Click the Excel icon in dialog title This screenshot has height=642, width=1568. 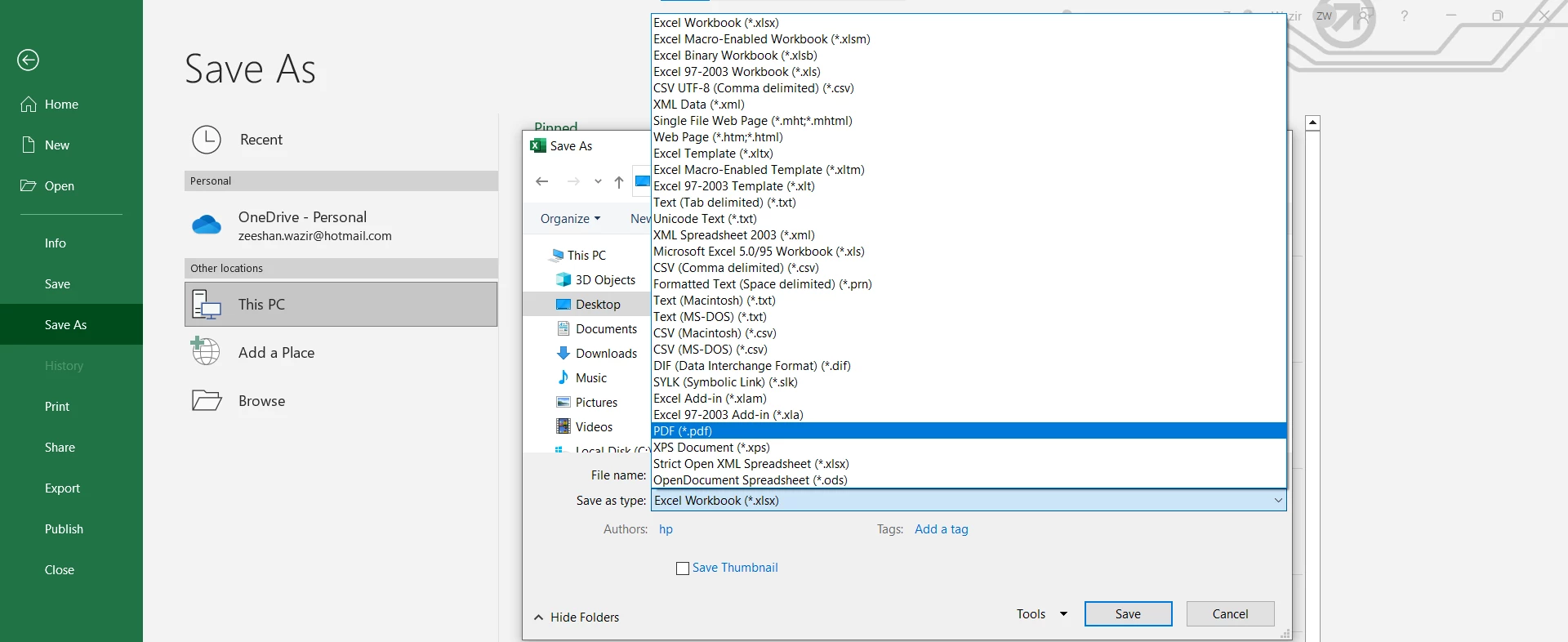(x=537, y=146)
